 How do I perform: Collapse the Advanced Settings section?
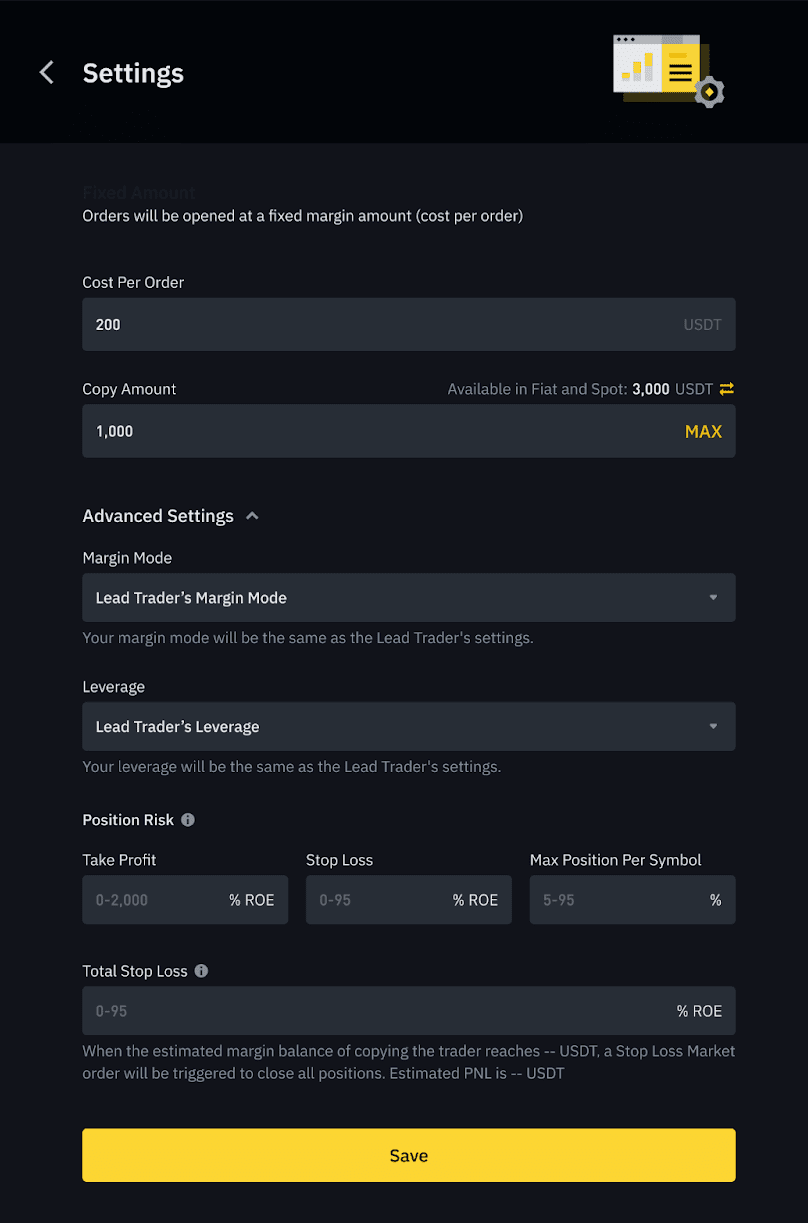tap(253, 516)
